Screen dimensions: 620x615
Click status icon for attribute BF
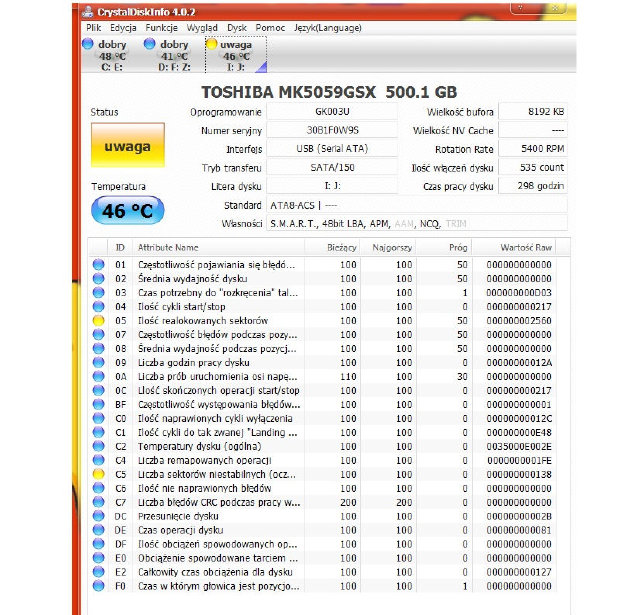[98, 404]
